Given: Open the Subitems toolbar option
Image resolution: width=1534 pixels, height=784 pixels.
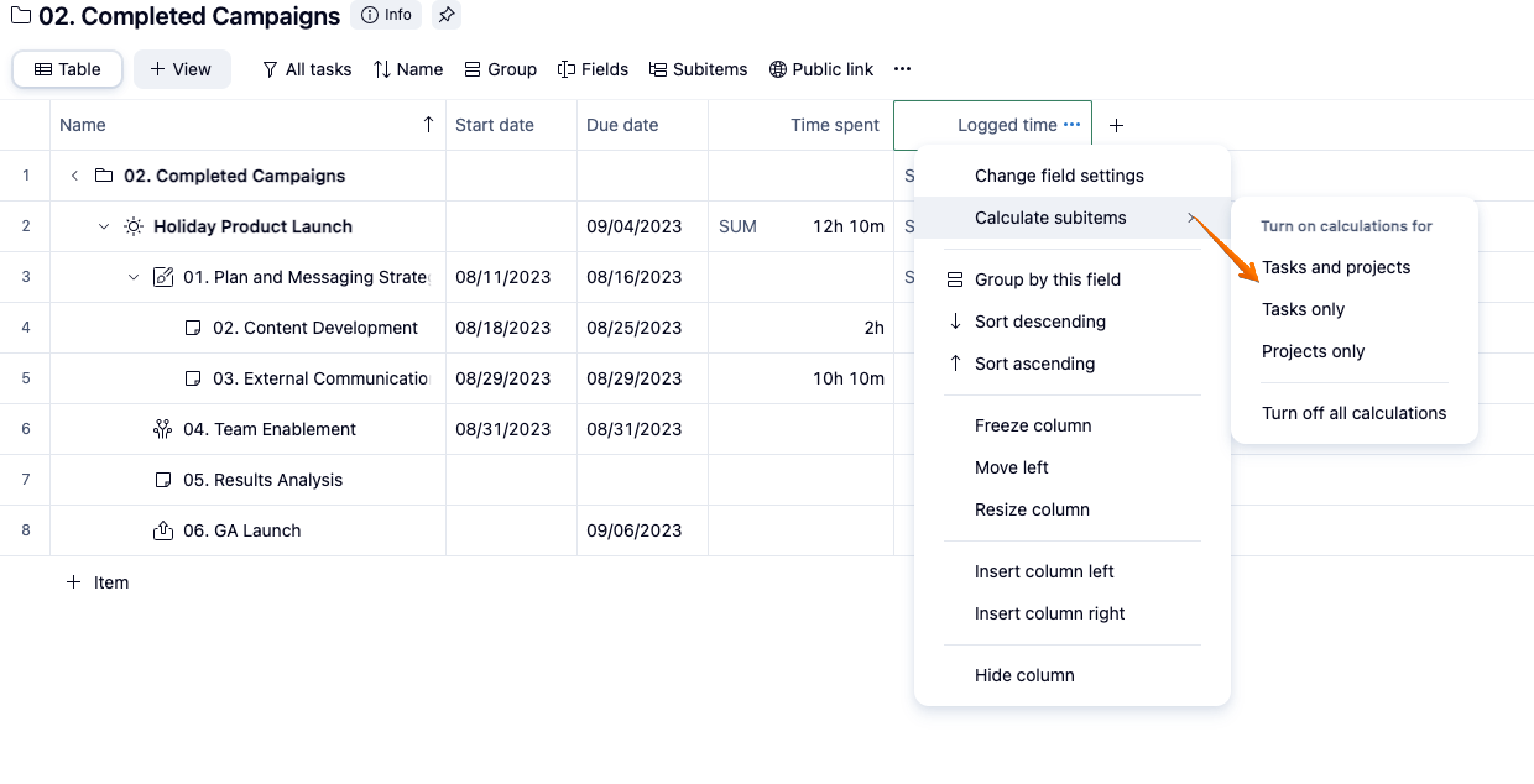Looking at the screenshot, I should (x=698, y=69).
